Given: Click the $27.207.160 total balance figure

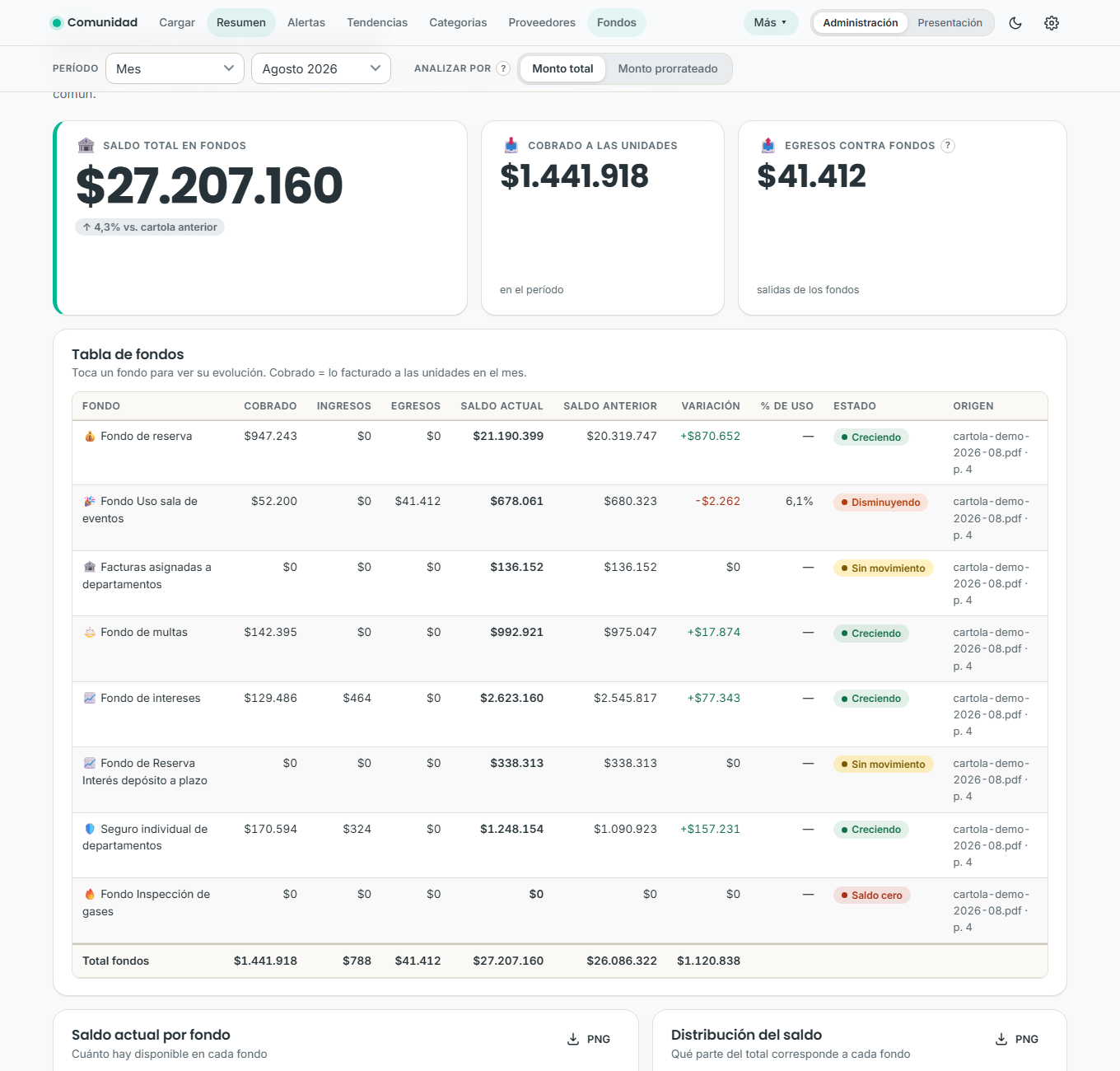Looking at the screenshot, I should pos(209,186).
